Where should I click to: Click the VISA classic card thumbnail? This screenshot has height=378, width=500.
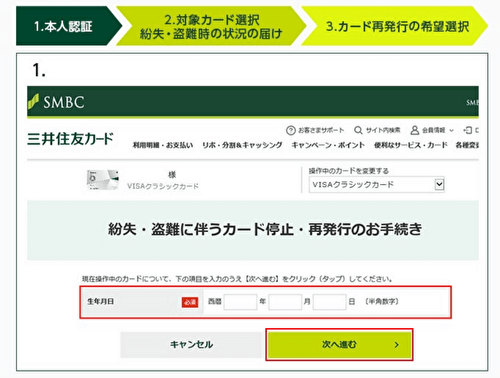[x=103, y=180]
